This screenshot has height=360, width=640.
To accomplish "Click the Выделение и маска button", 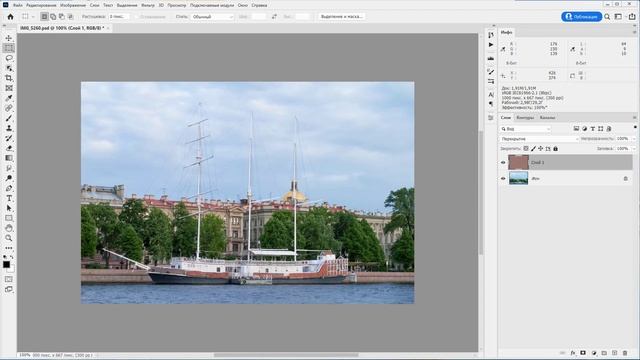I will [342, 17].
